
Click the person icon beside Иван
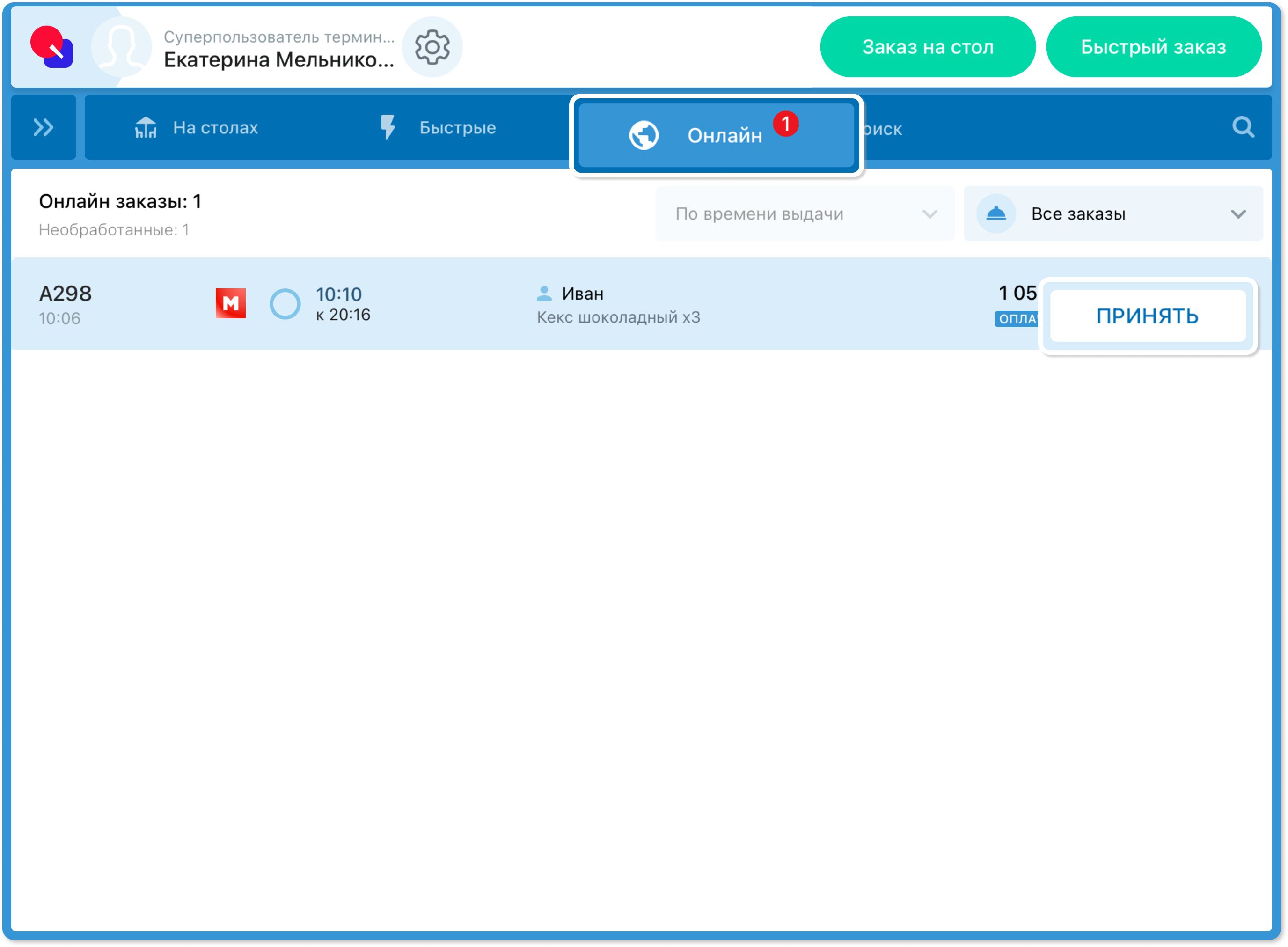click(x=544, y=294)
